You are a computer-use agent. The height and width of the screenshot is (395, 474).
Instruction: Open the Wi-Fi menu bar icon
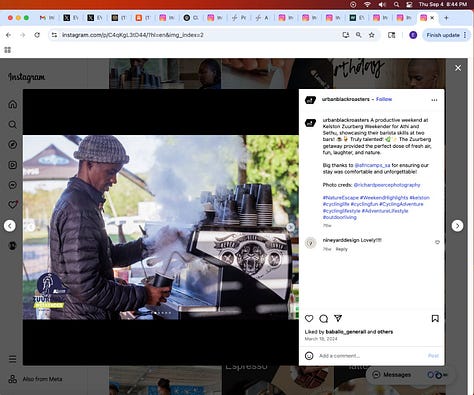point(367,4)
